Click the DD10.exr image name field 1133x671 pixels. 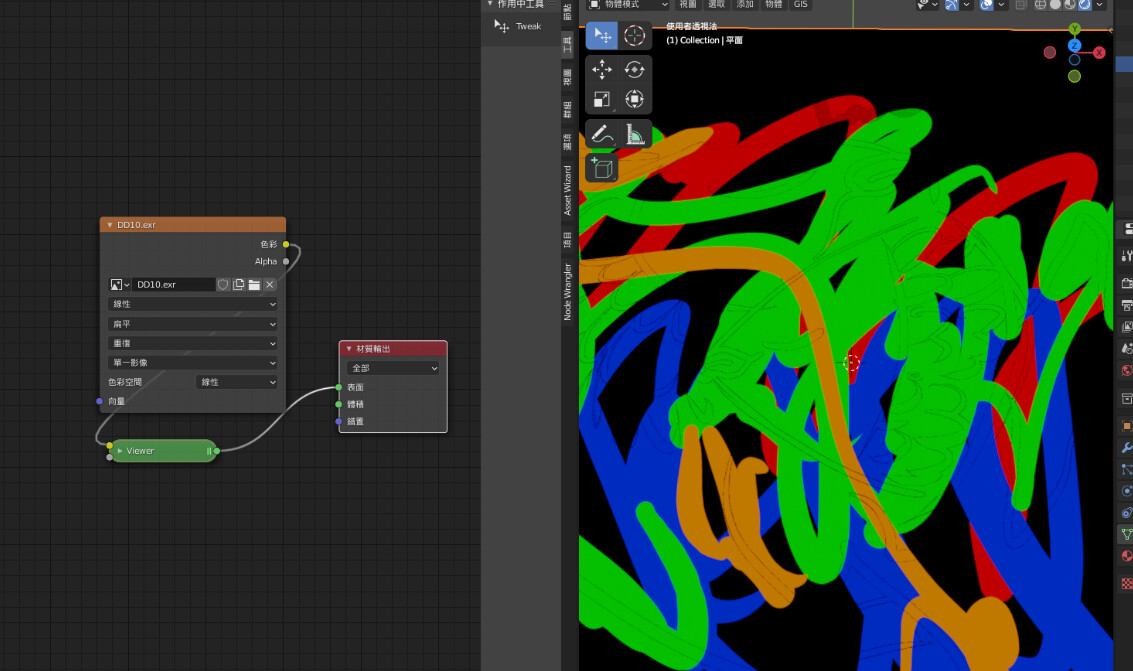[174, 285]
